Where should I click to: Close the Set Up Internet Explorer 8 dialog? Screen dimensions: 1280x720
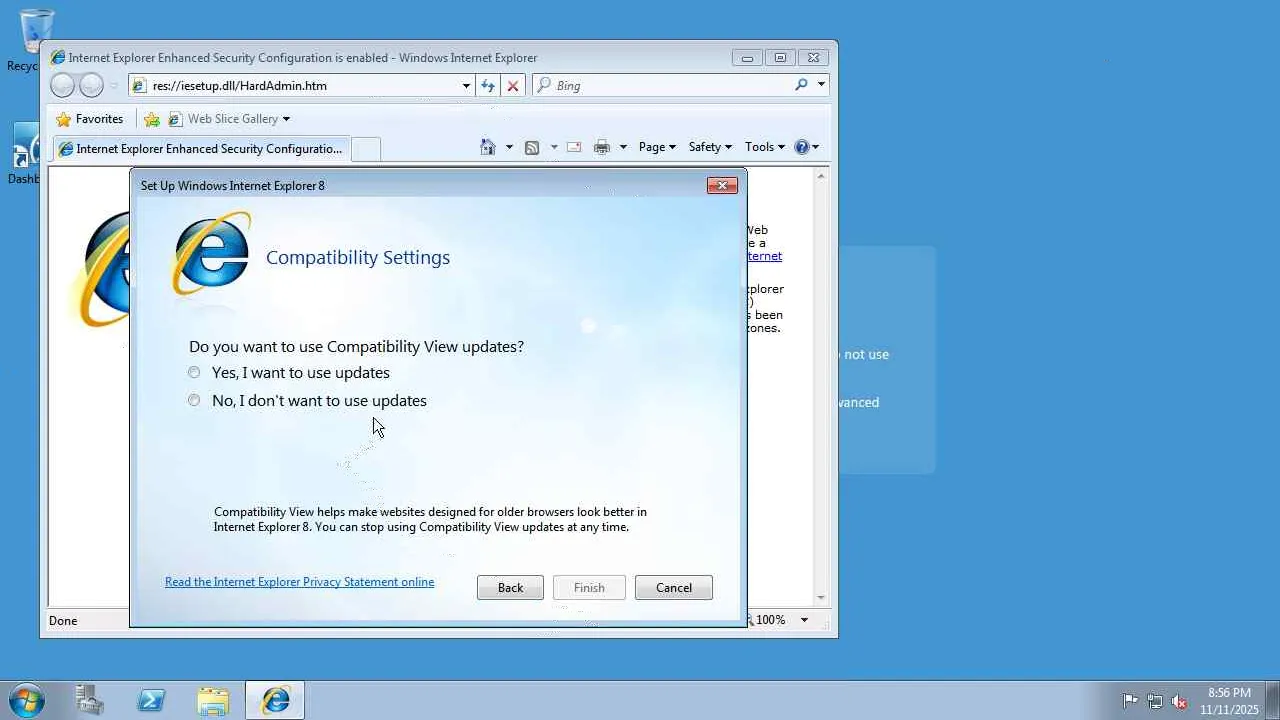722,185
